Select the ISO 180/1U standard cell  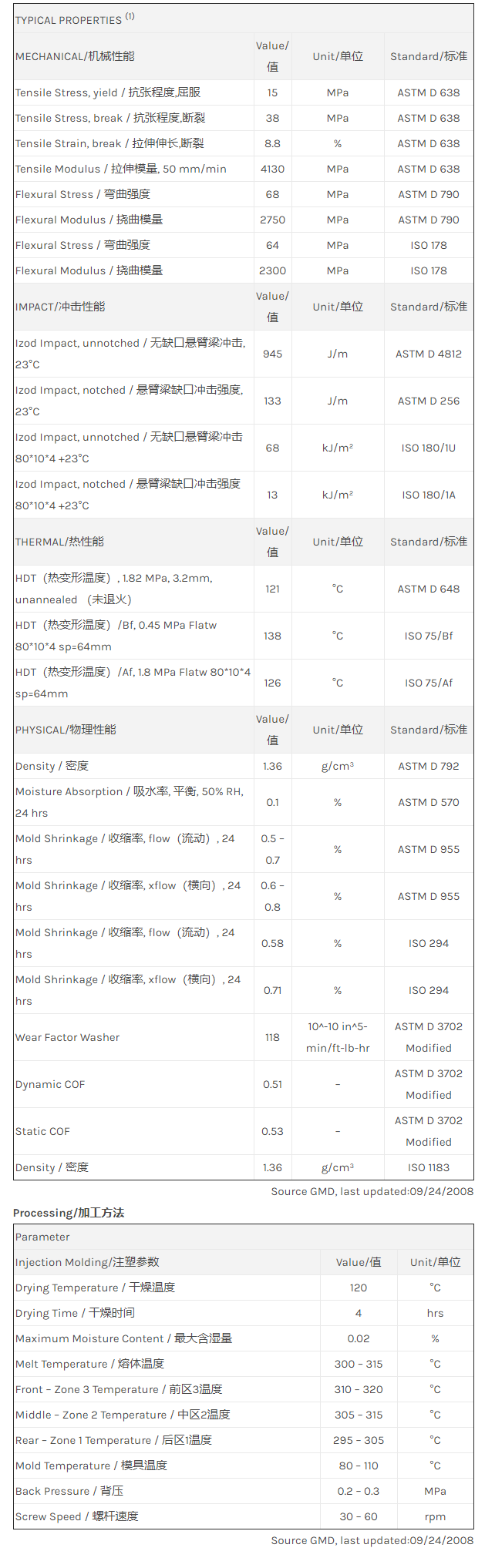429,448
